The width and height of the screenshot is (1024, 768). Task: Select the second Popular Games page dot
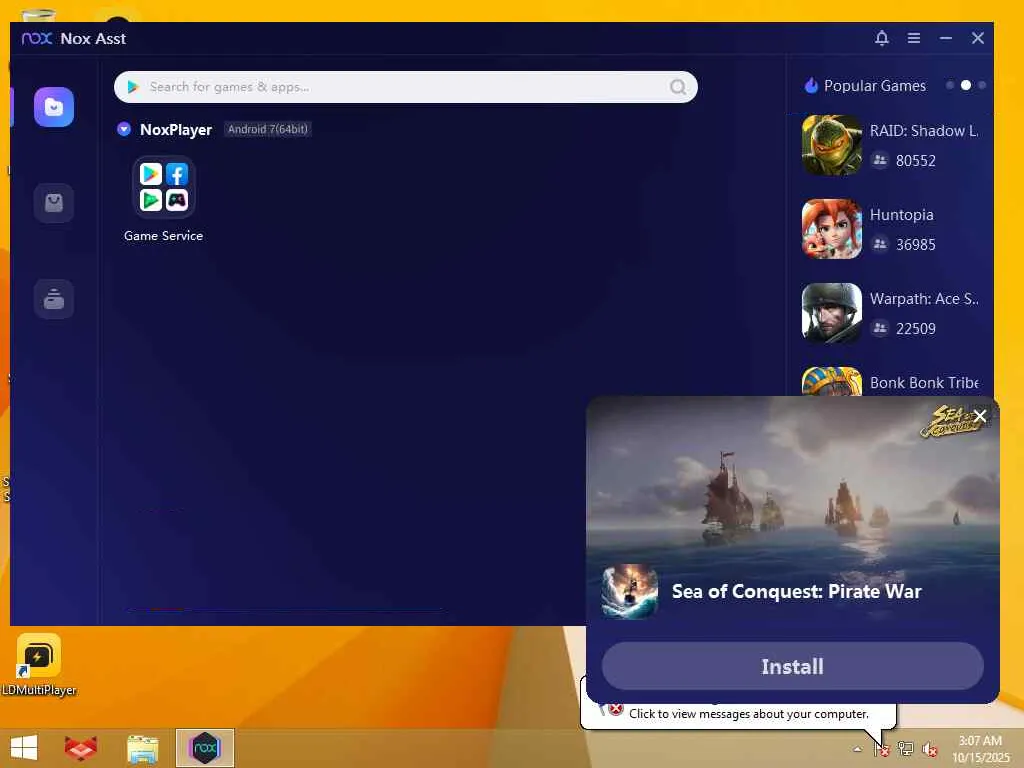point(966,86)
